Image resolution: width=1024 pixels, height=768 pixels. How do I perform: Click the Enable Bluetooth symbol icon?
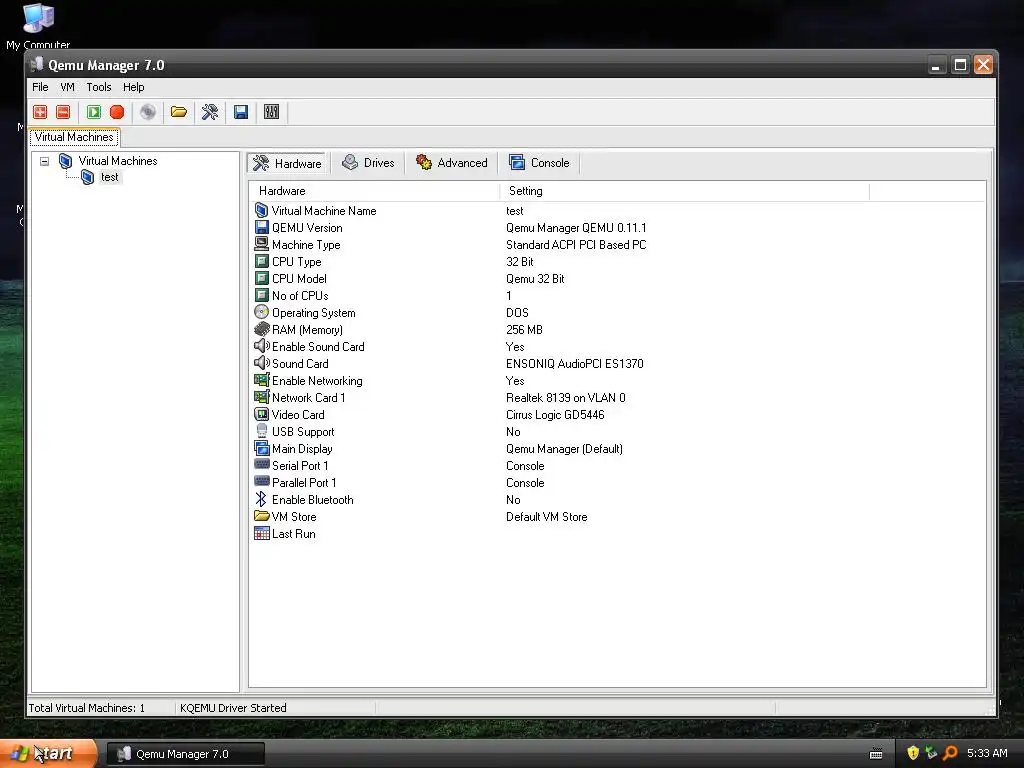coord(261,499)
